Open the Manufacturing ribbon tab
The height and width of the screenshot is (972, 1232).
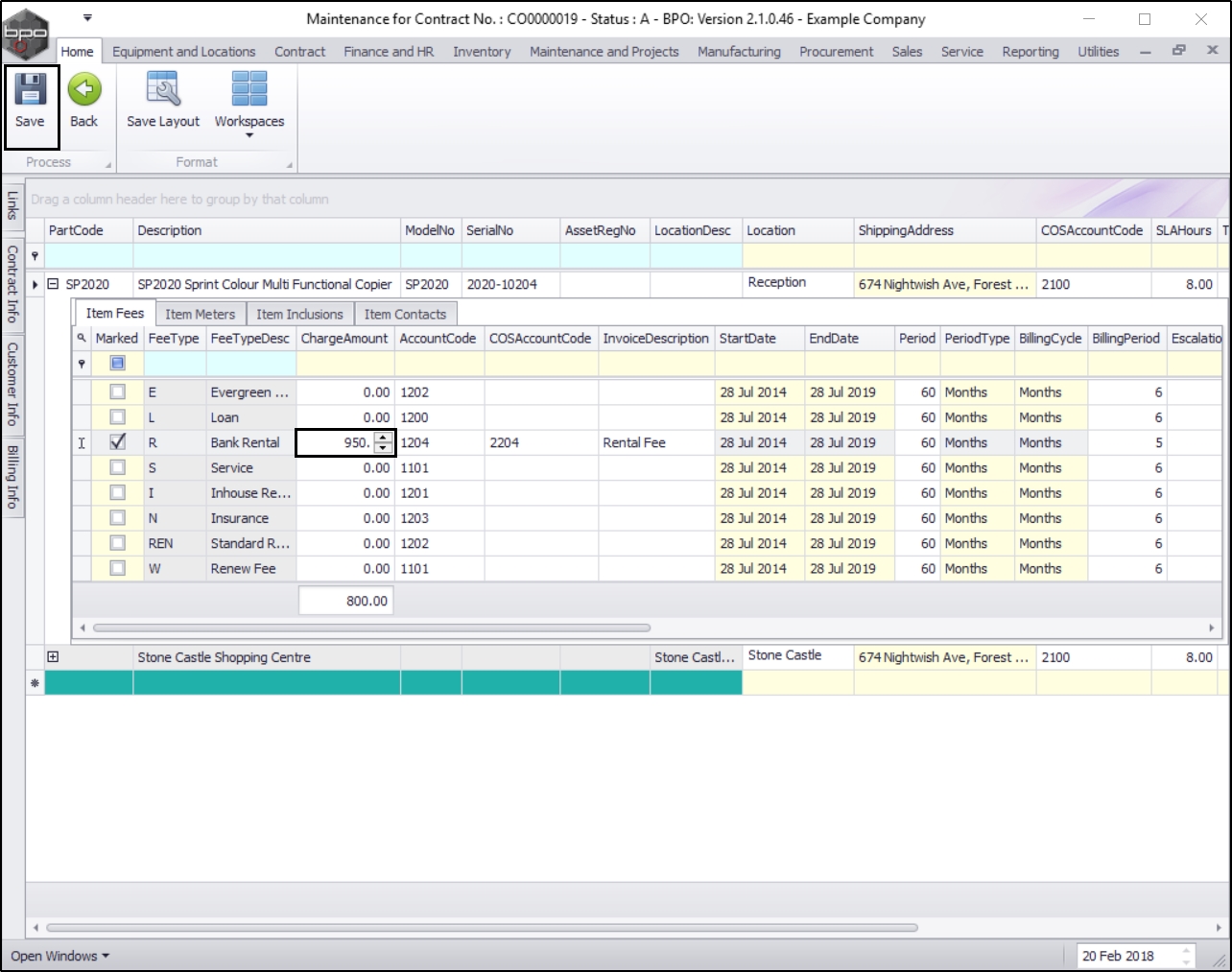tap(739, 52)
